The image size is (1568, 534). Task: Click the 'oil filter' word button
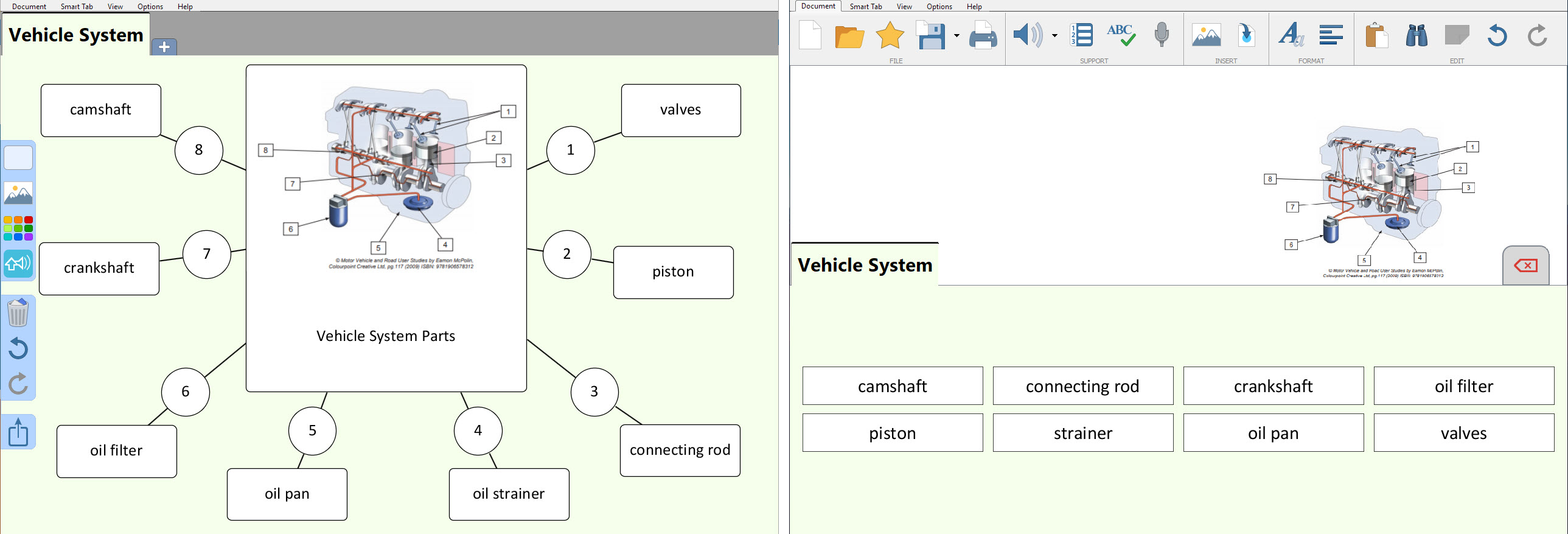click(x=1463, y=386)
